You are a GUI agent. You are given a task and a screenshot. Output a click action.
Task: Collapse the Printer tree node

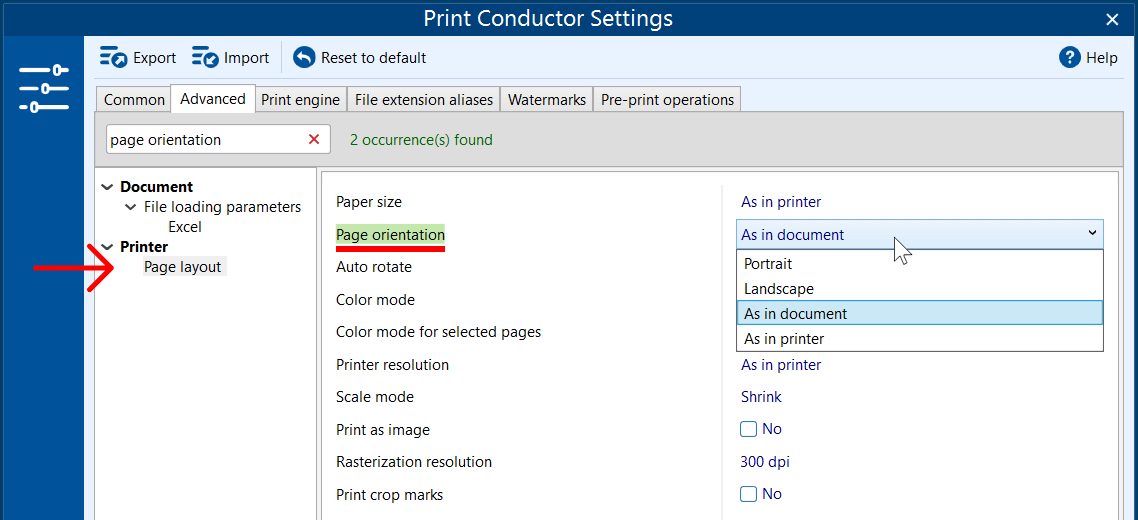pyautogui.click(x=107, y=247)
